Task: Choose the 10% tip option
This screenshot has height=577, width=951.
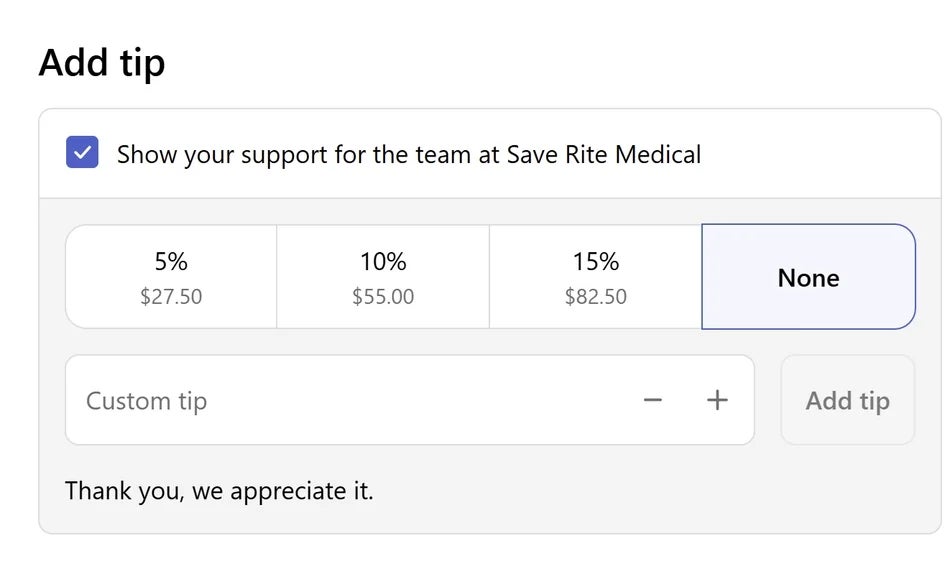Action: point(383,277)
